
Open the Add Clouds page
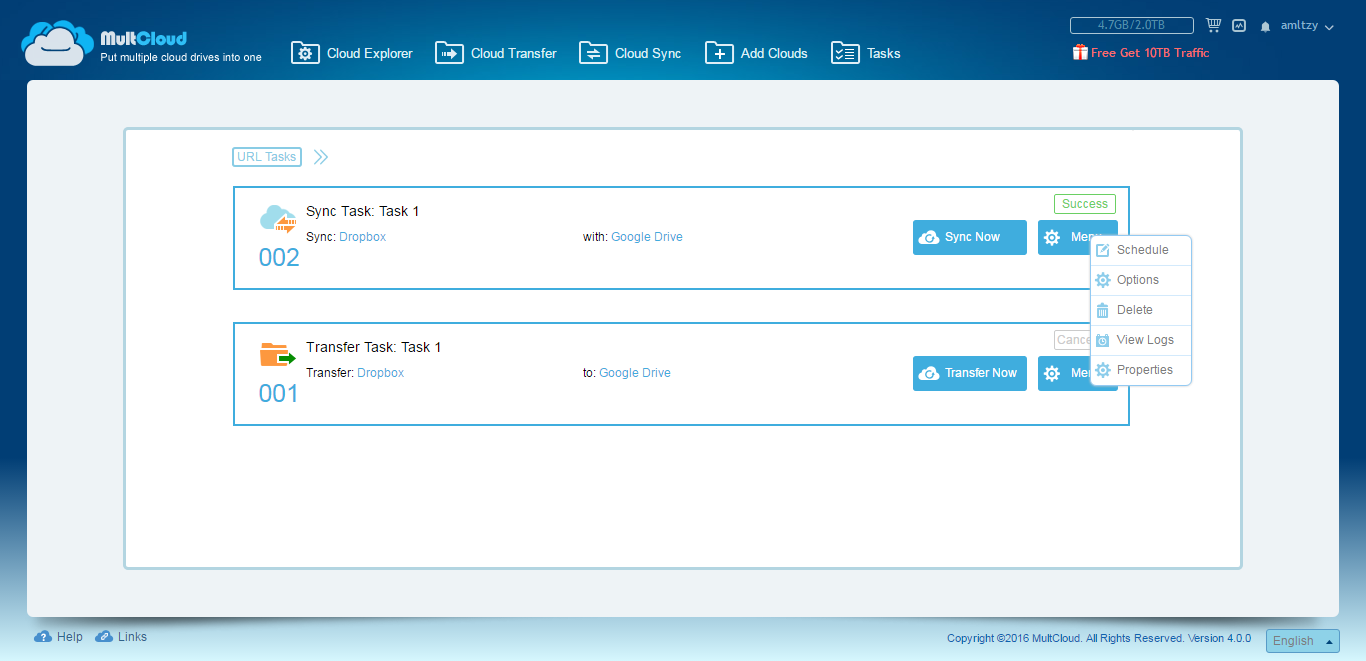coord(756,53)
